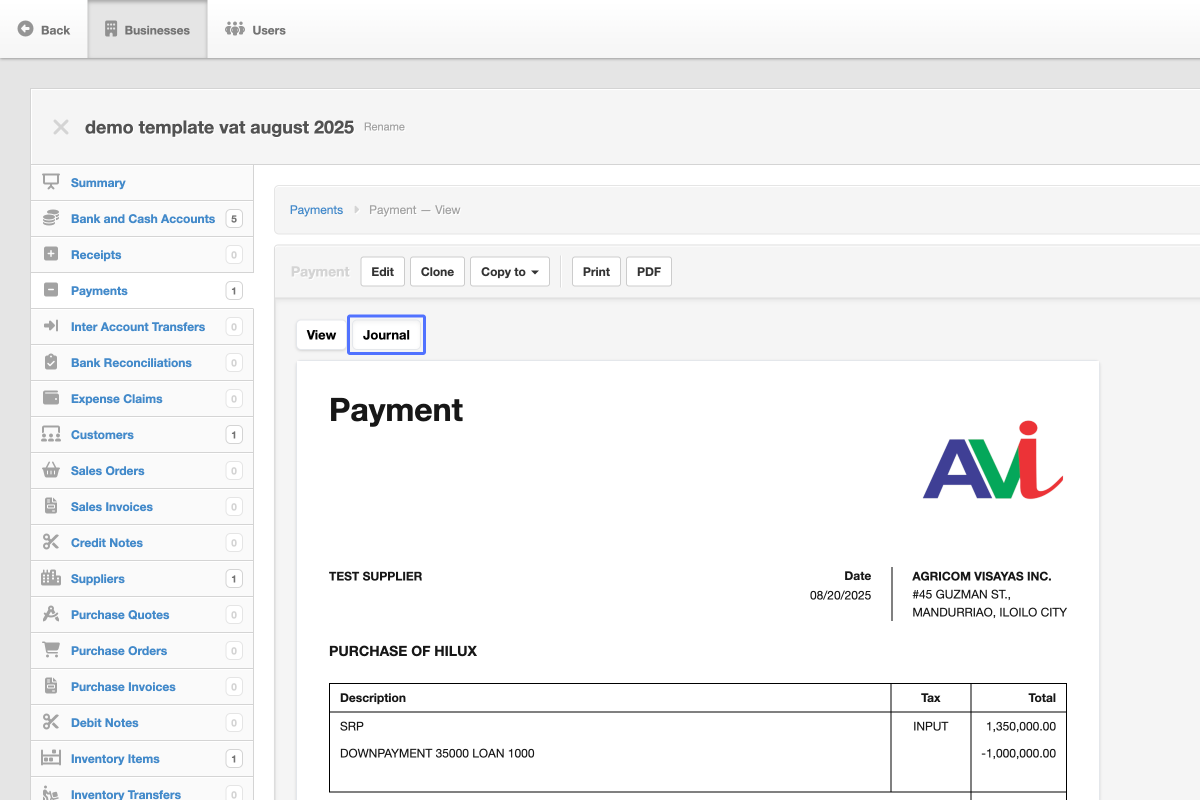
Task: Select the View tab
Action: pos(321,335)
